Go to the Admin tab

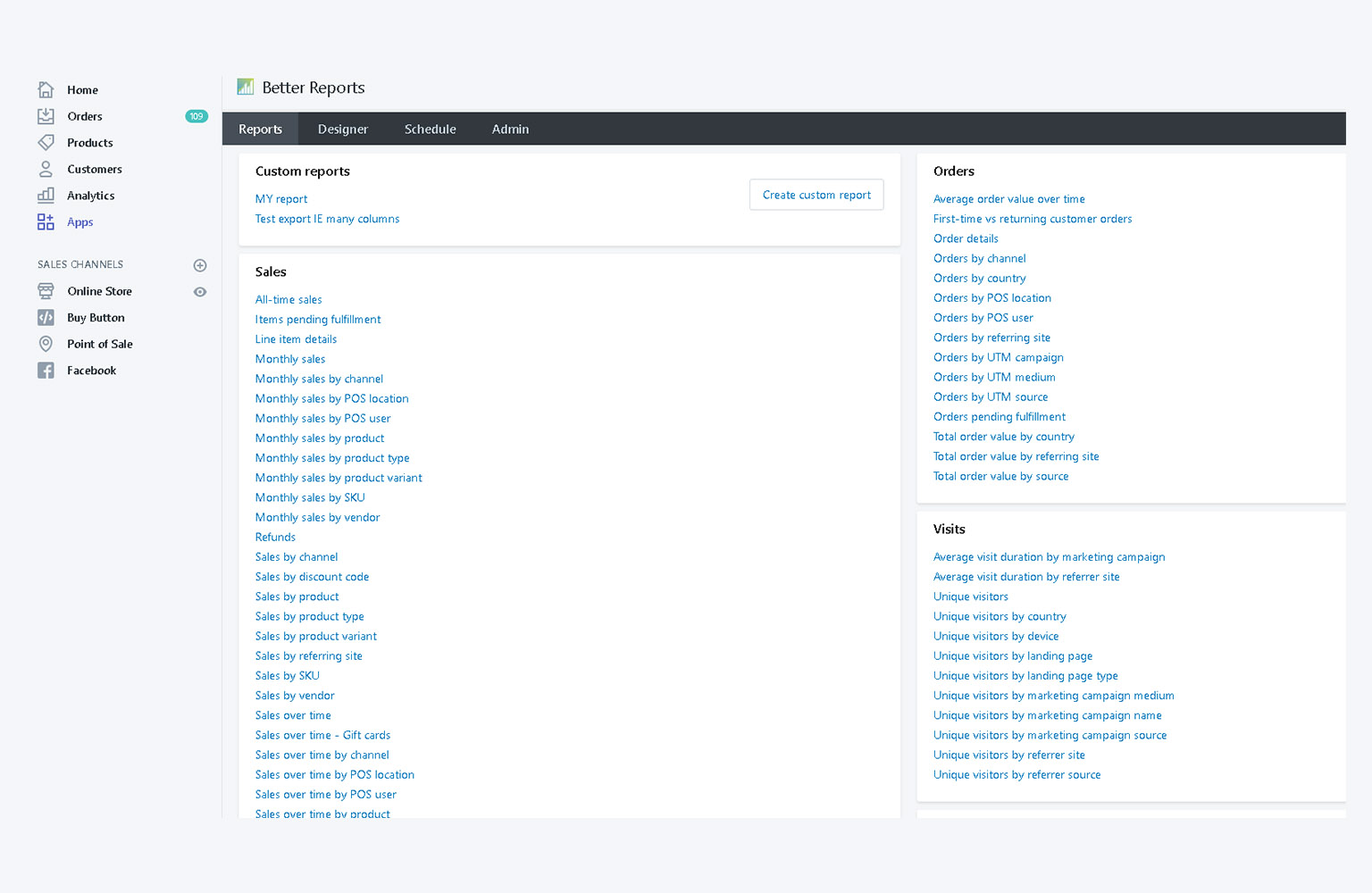pos(510,129)
